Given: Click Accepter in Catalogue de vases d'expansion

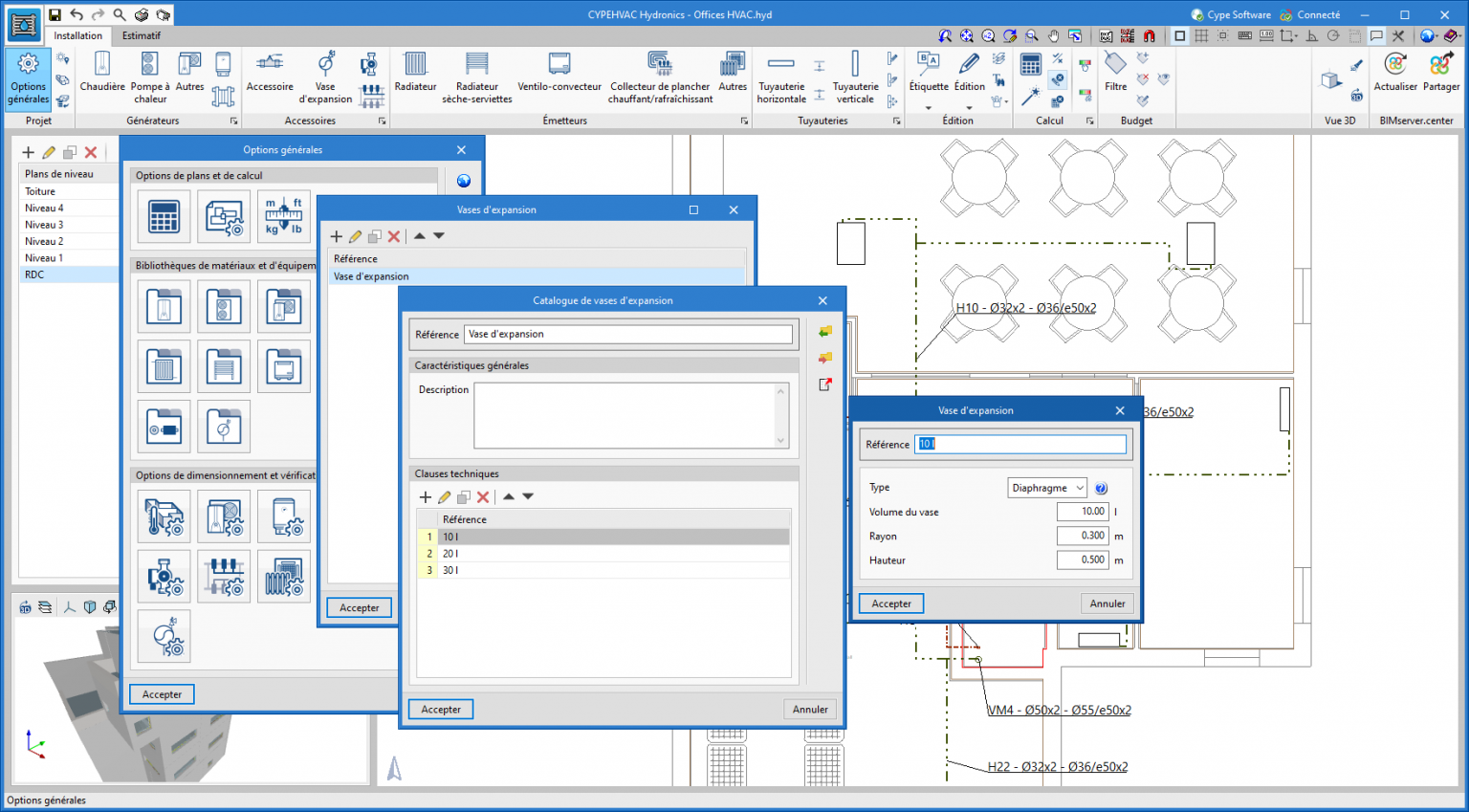Looking at the screenshot, I should (x=441, y=710).
